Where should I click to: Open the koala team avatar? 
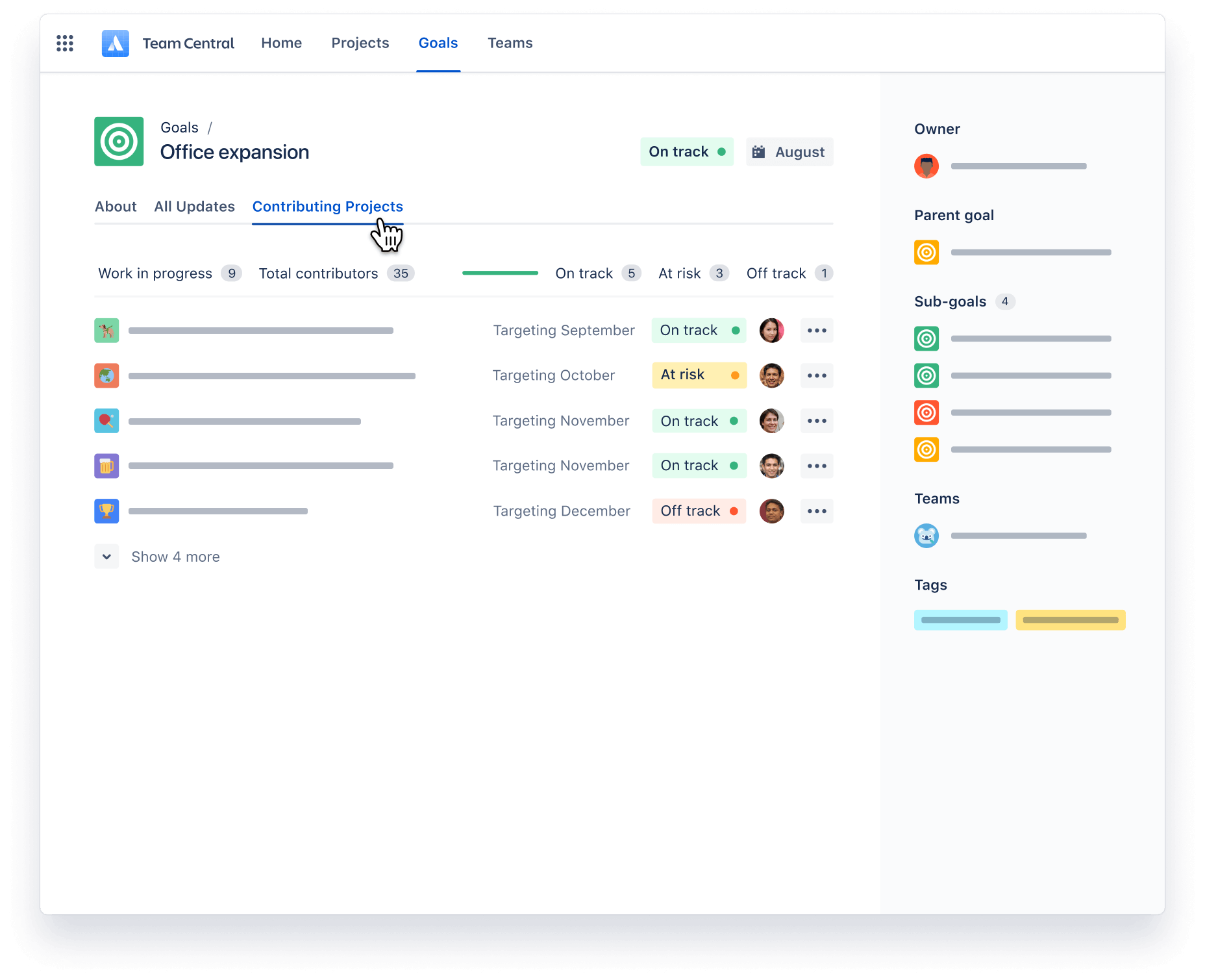pos(926,536)
